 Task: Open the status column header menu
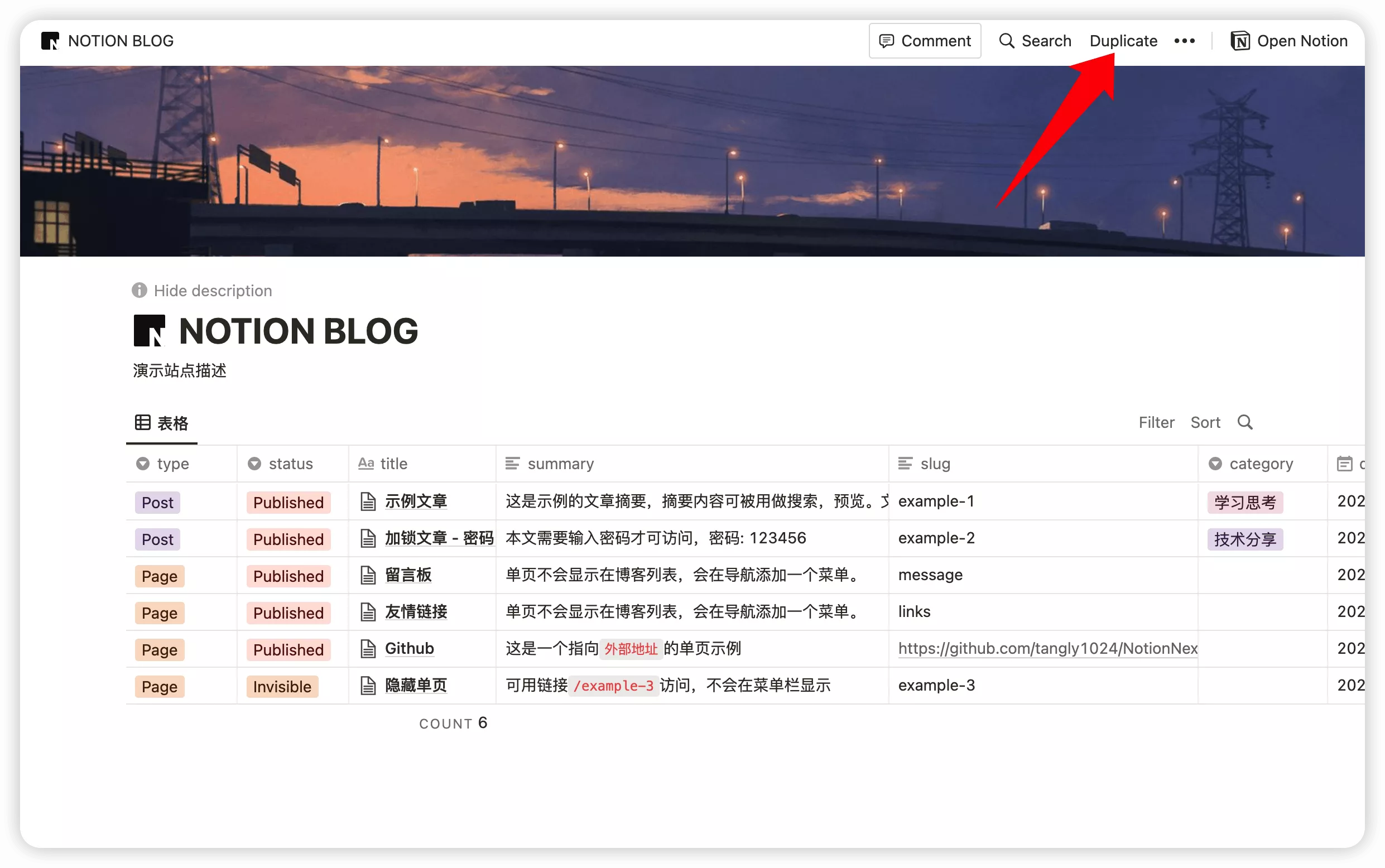(x=290, y=464)
